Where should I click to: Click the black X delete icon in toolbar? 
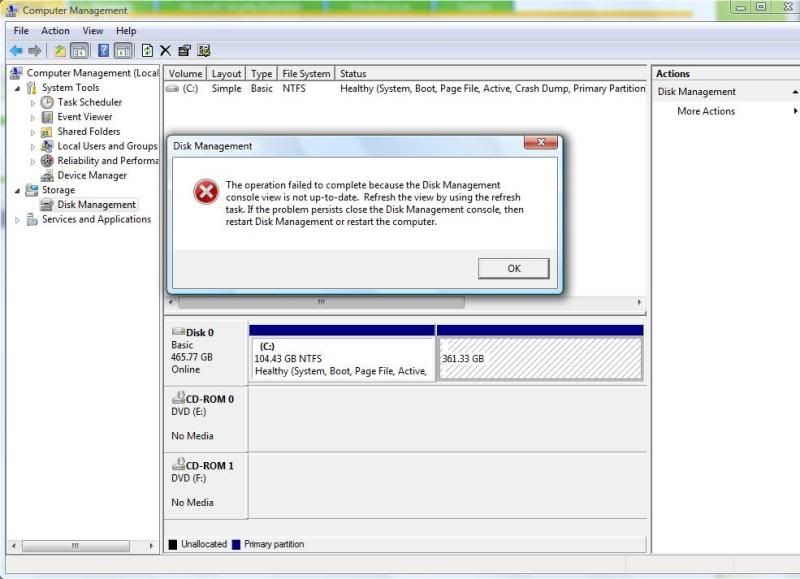coord(166,51)
